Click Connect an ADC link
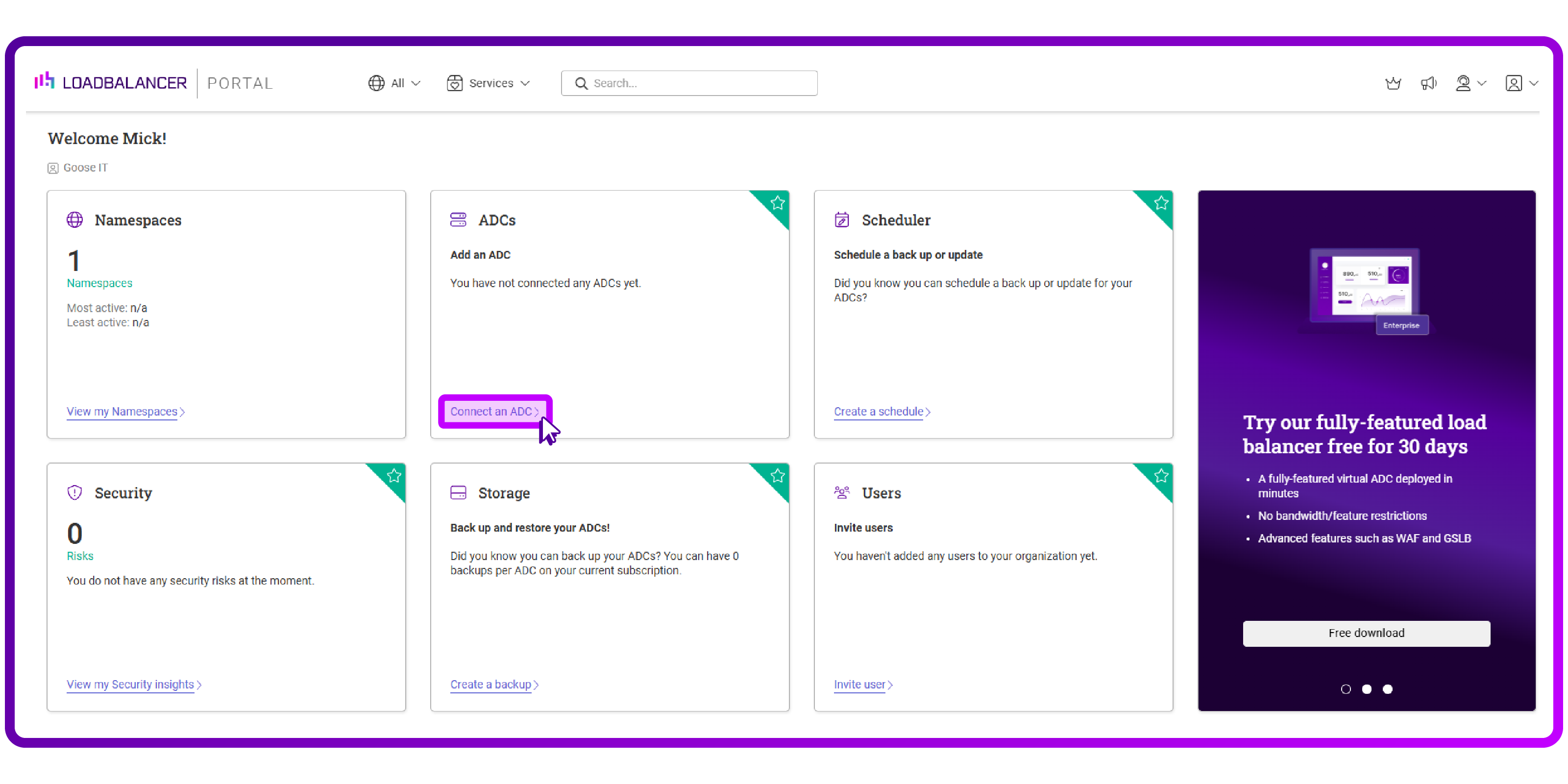1568x784 pixels. (x=492, y=412)
